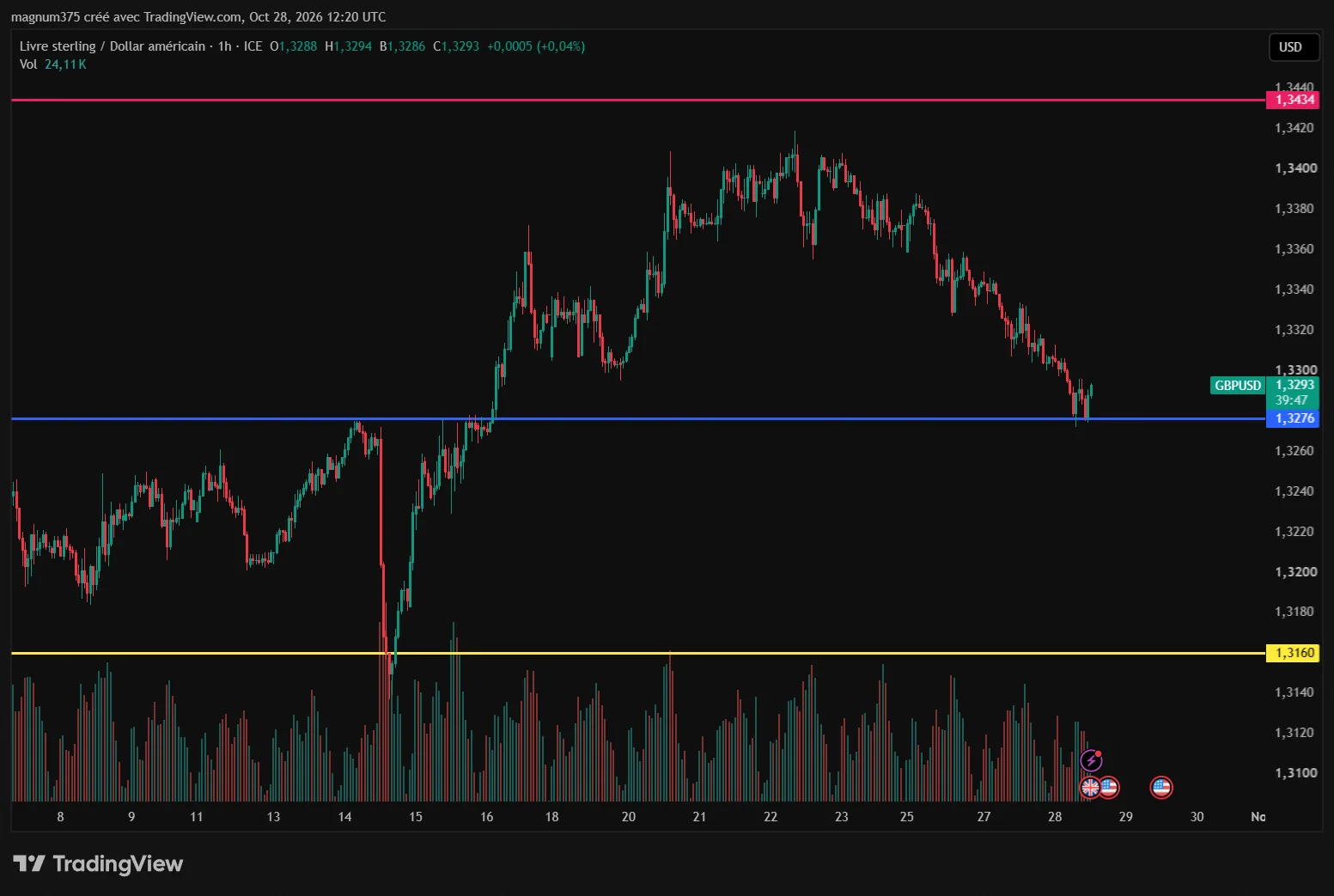
Task: Click date label 16 on time axis
Action: (487, 817)
